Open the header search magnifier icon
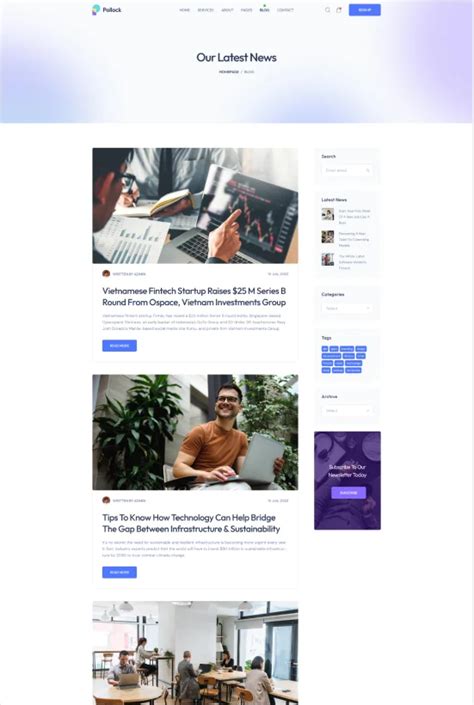The width and height of the screenshot is (474, 705). (x=328, y=10)
